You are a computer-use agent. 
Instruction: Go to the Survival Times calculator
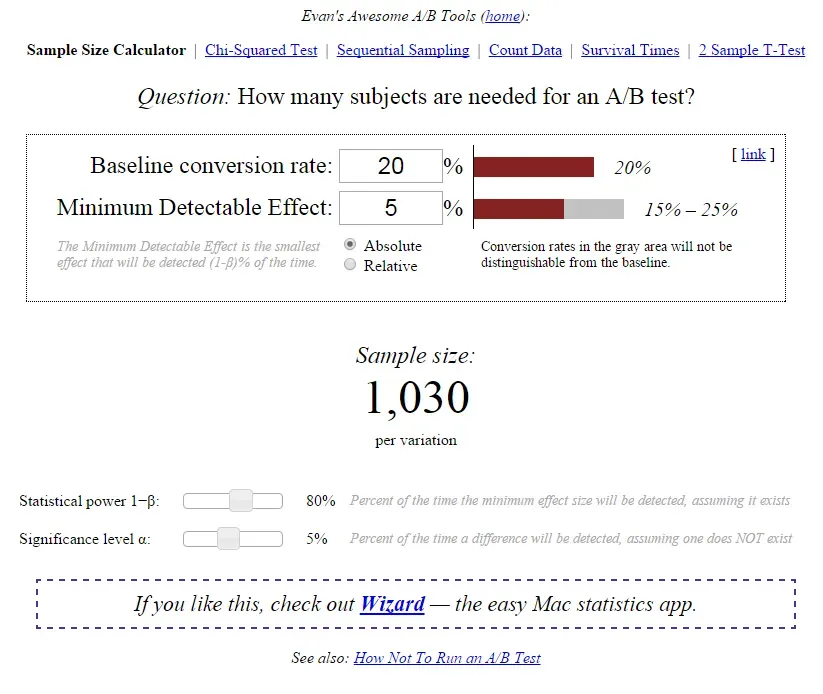[629, 50]
